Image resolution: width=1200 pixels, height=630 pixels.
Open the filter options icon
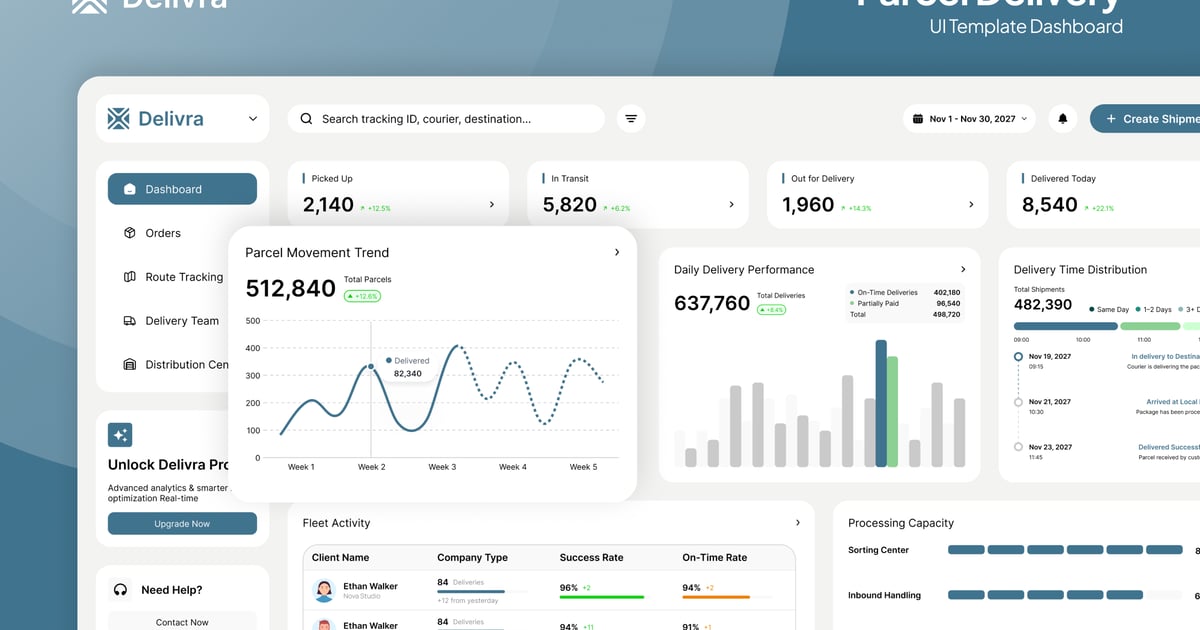(631, 119)
